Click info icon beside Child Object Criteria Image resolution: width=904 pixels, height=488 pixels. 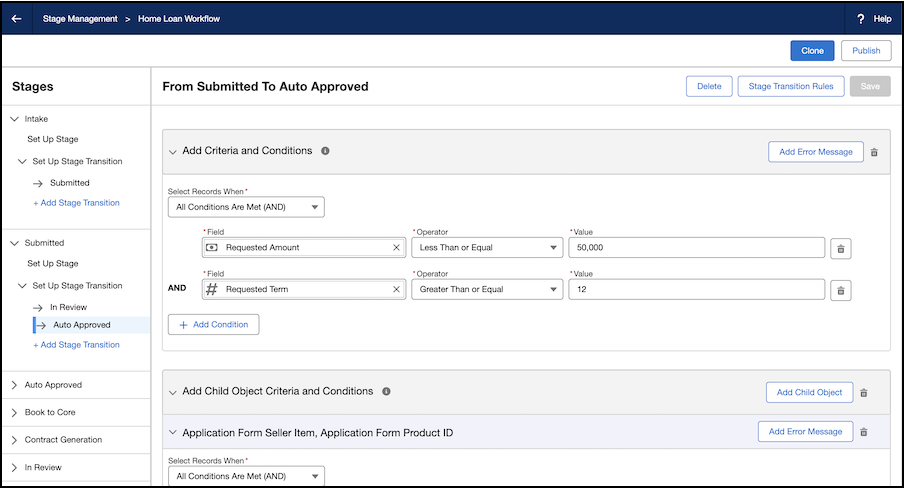[386, 392]
